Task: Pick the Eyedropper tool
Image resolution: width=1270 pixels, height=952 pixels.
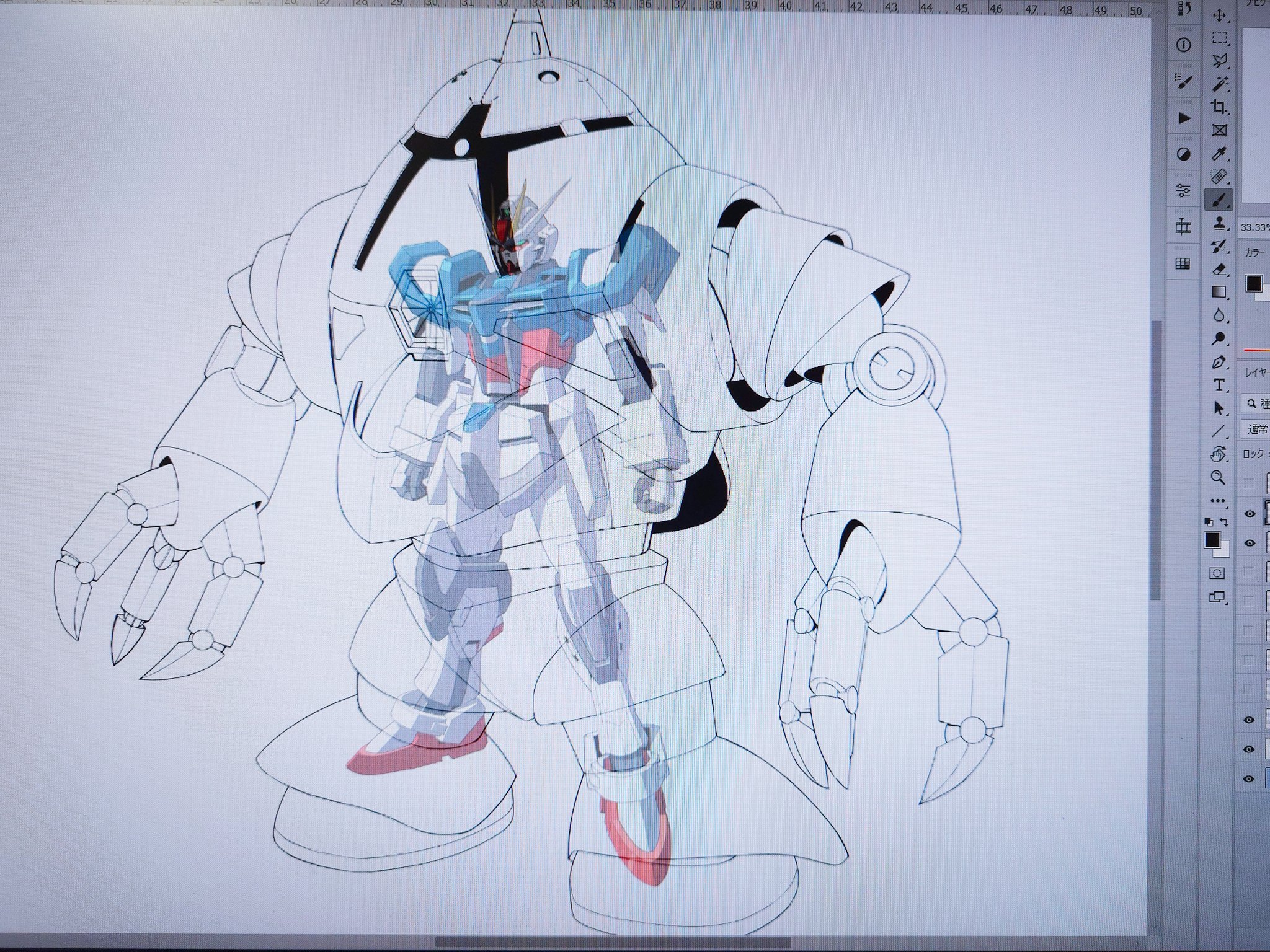Action: [x=1219, y=153]
